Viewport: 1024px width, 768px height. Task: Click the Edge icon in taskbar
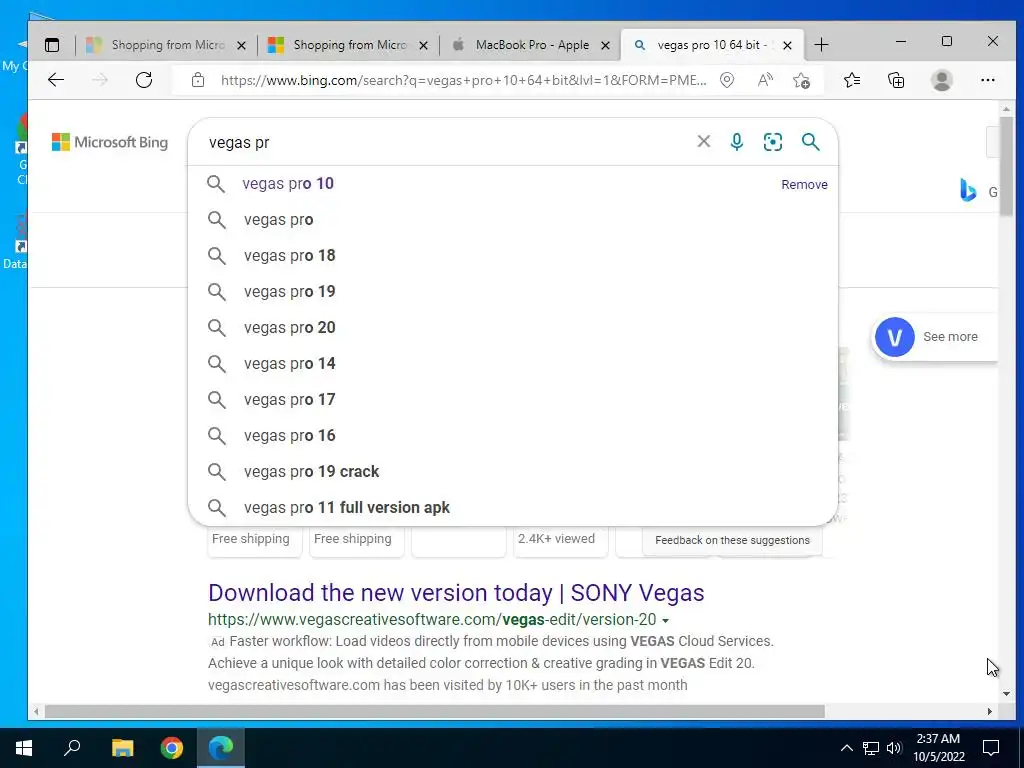click(221, 747)
